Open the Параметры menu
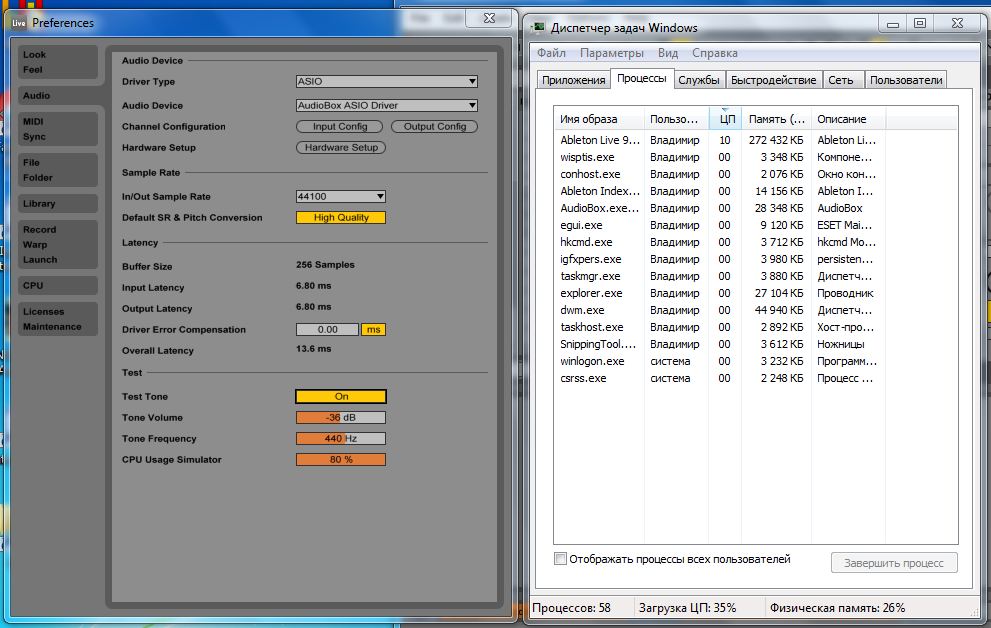 pos(612,53)
